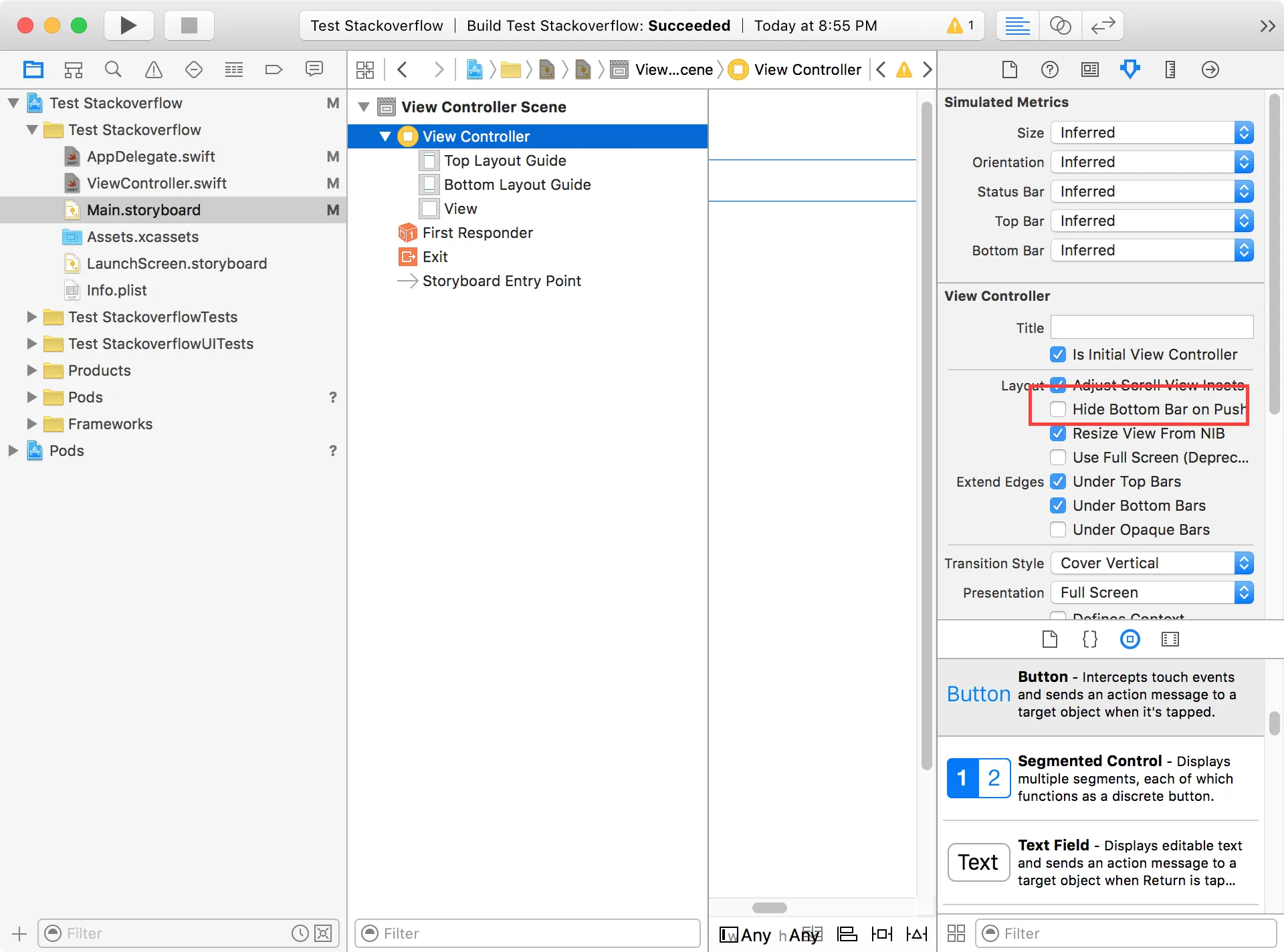Select Top Layout Guide in outline
Image resolution: width=1284 pixels, height=952 pixels.
click(x=505, y=160)
